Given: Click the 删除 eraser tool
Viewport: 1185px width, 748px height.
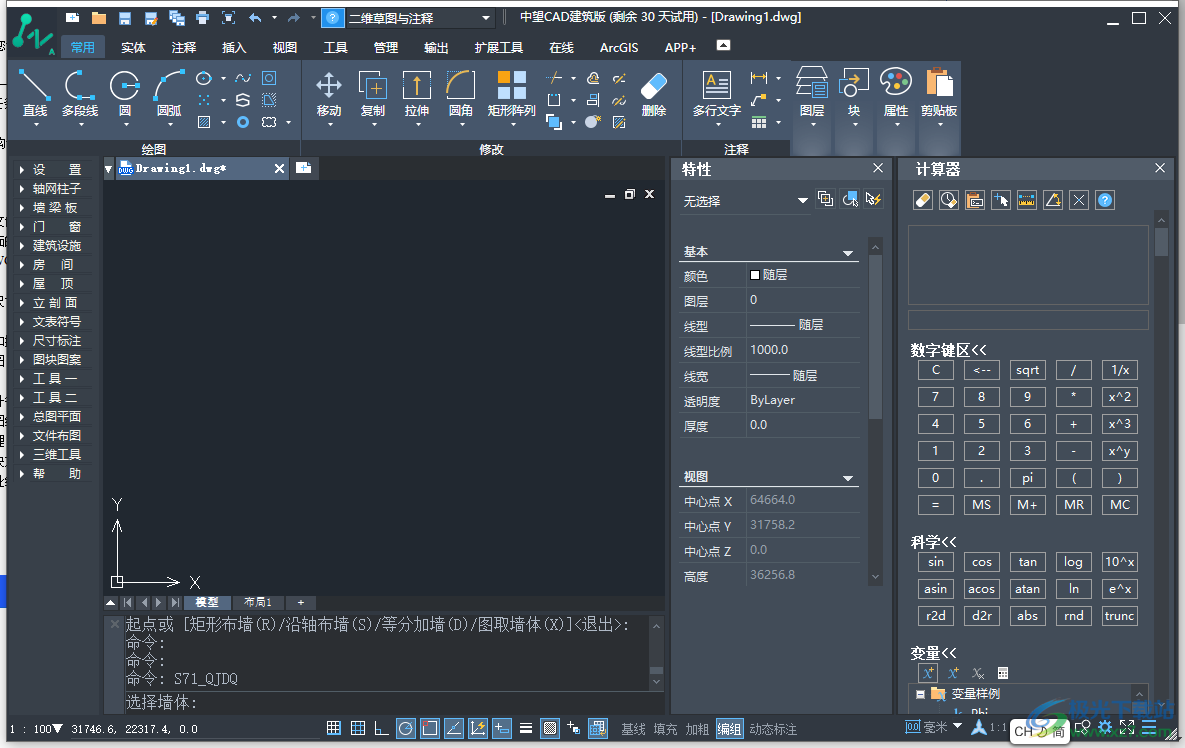Looking at the screenshot, I should [x=654, y=94].
